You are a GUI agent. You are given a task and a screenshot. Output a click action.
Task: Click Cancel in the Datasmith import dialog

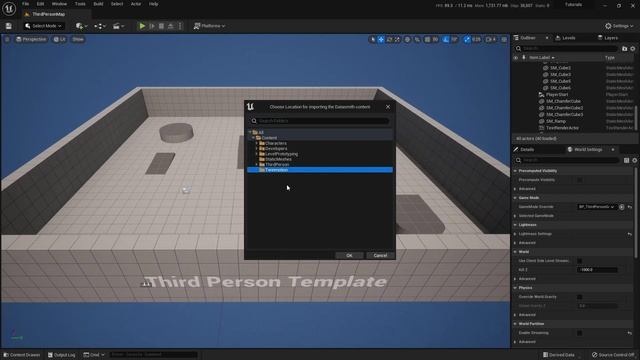pyautogui.click(x=380, y=256)
